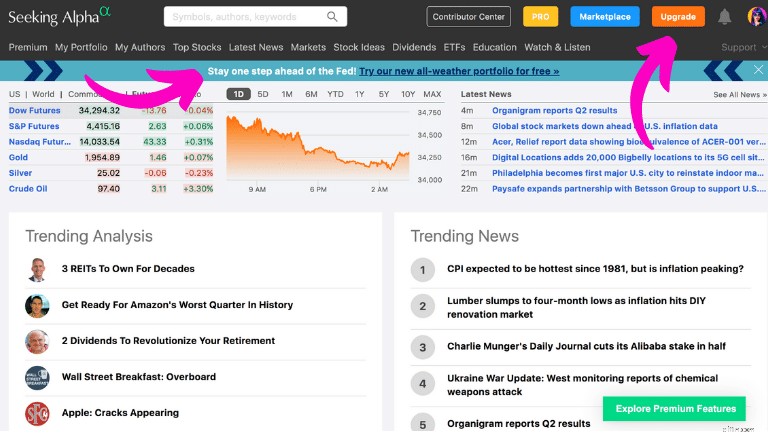This screenshot has height=435, width=768.
Task: Select the YTD chart range
Action: point(336,94)
